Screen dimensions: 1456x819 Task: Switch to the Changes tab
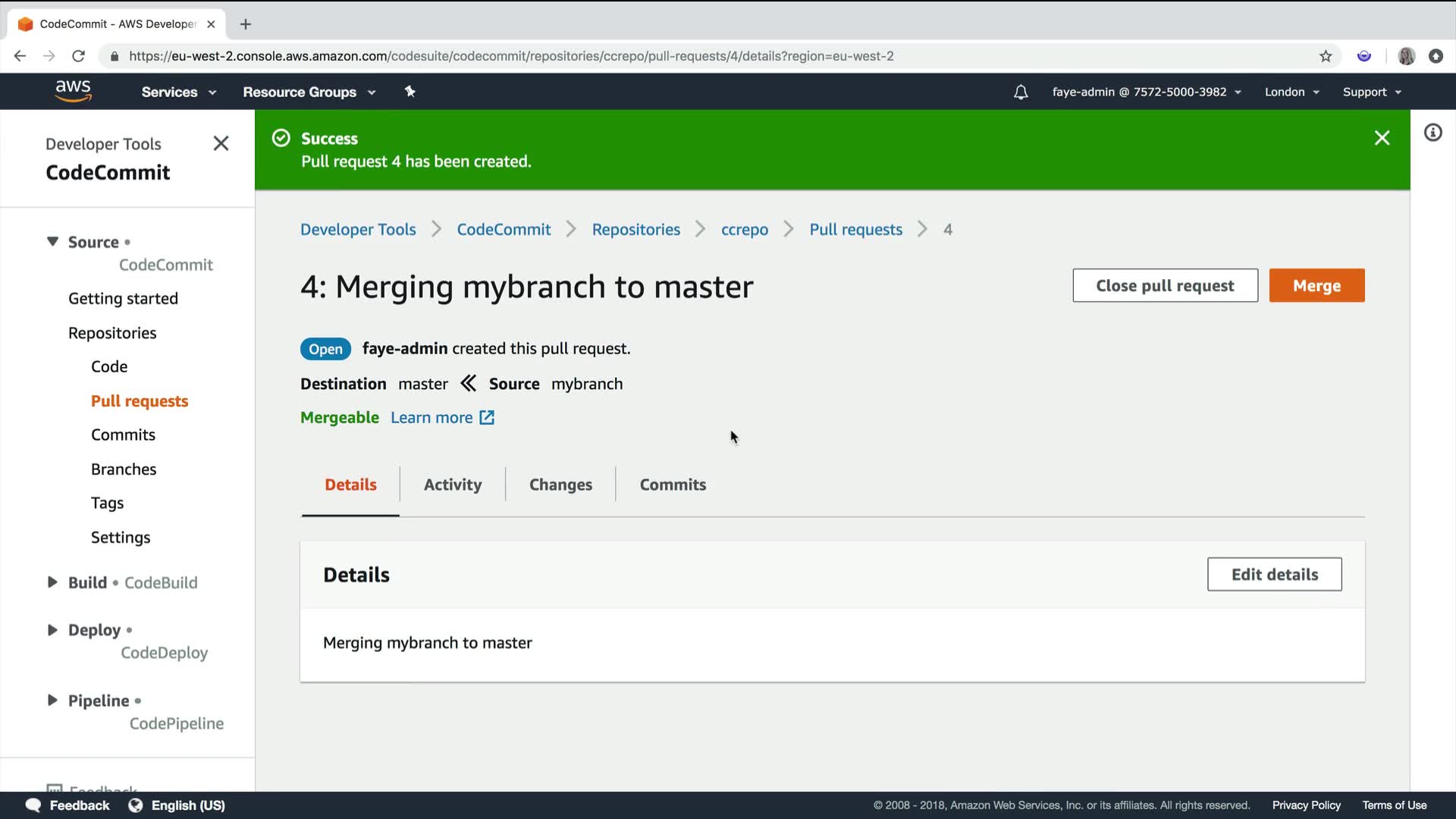click(560, 485)
